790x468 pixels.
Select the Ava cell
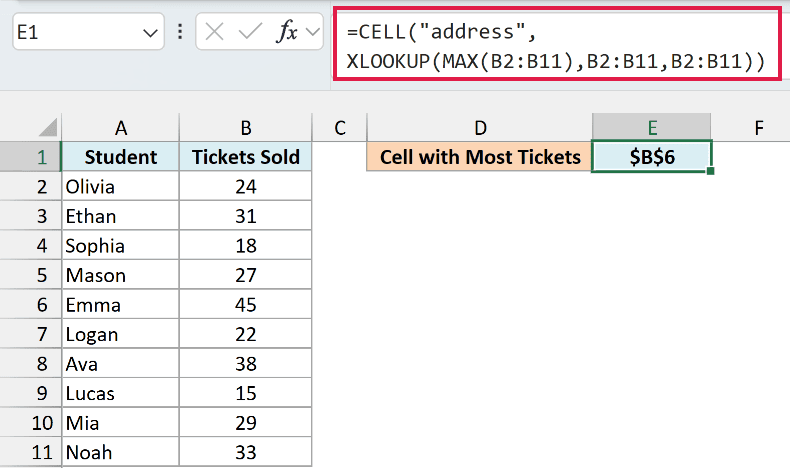[x=120, y=364]
